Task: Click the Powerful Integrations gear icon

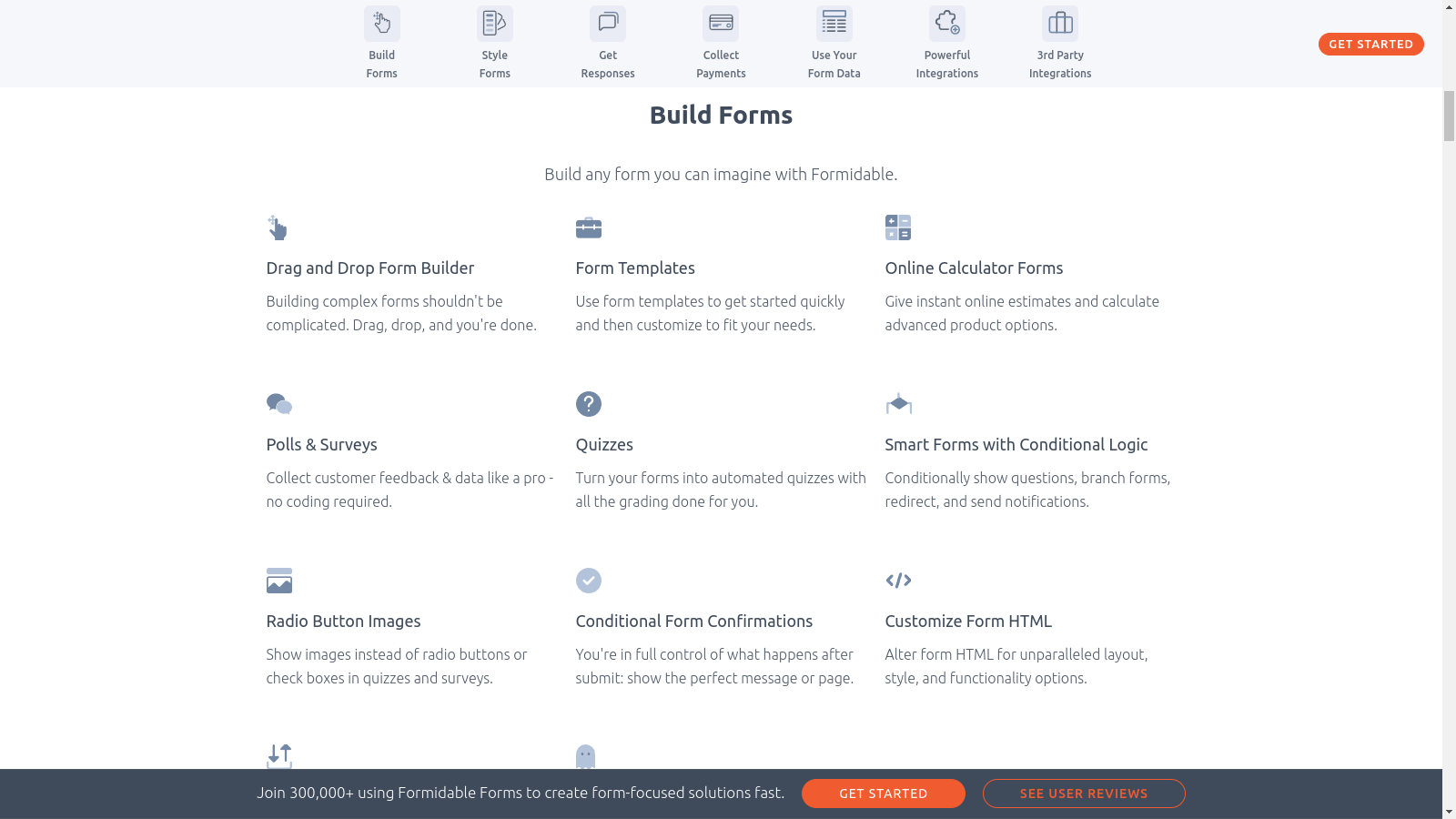Action: (x=946, y=22)
